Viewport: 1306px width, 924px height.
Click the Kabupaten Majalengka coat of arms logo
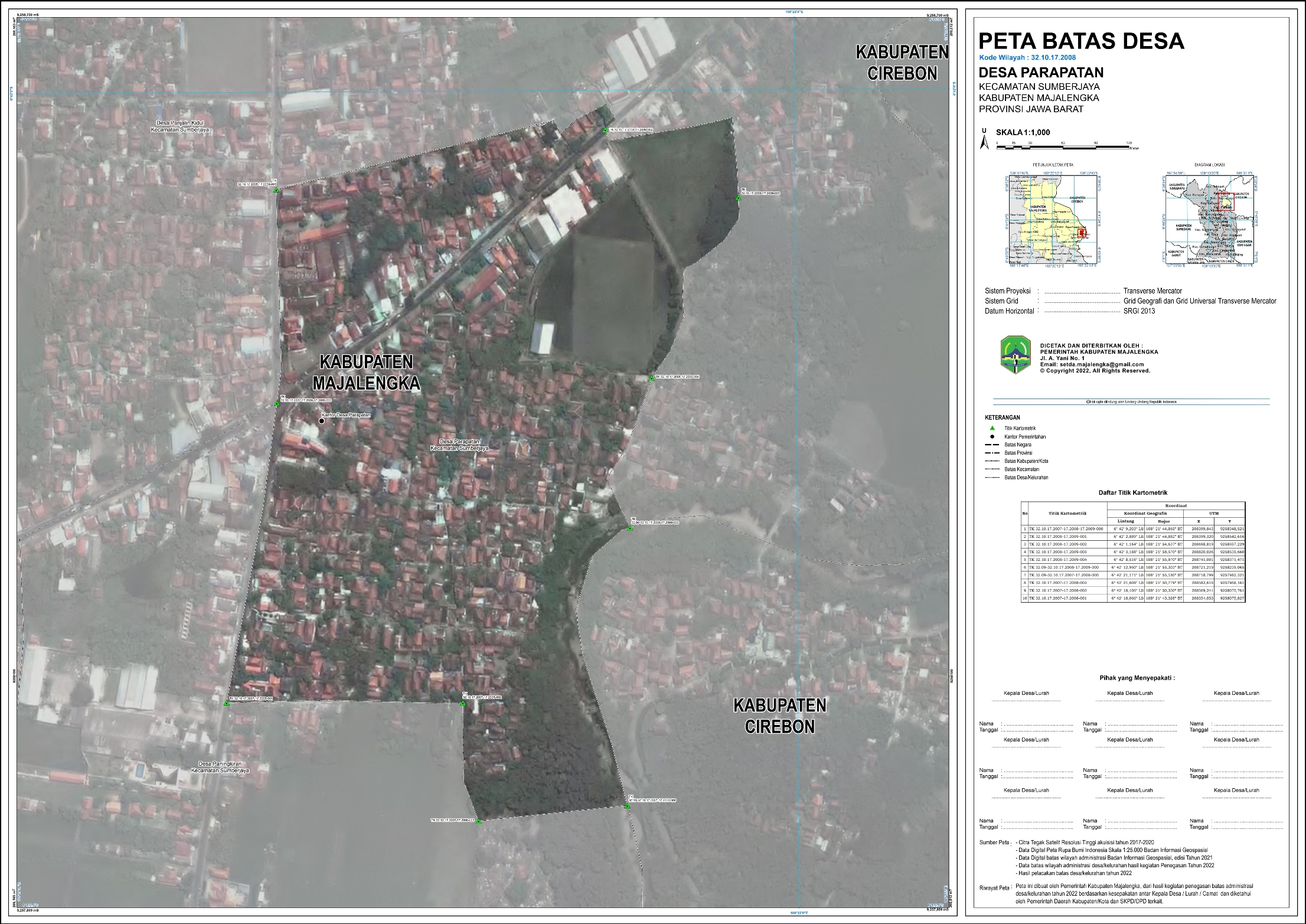pos(1016,355)
